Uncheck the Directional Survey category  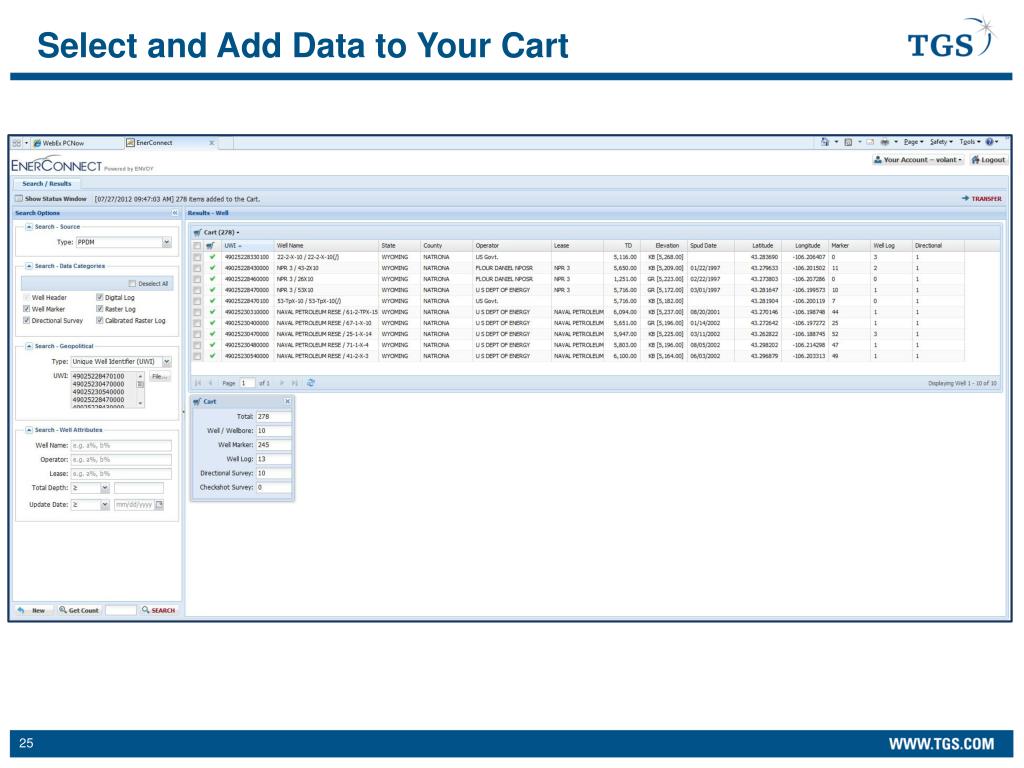(x=27, y=321)
